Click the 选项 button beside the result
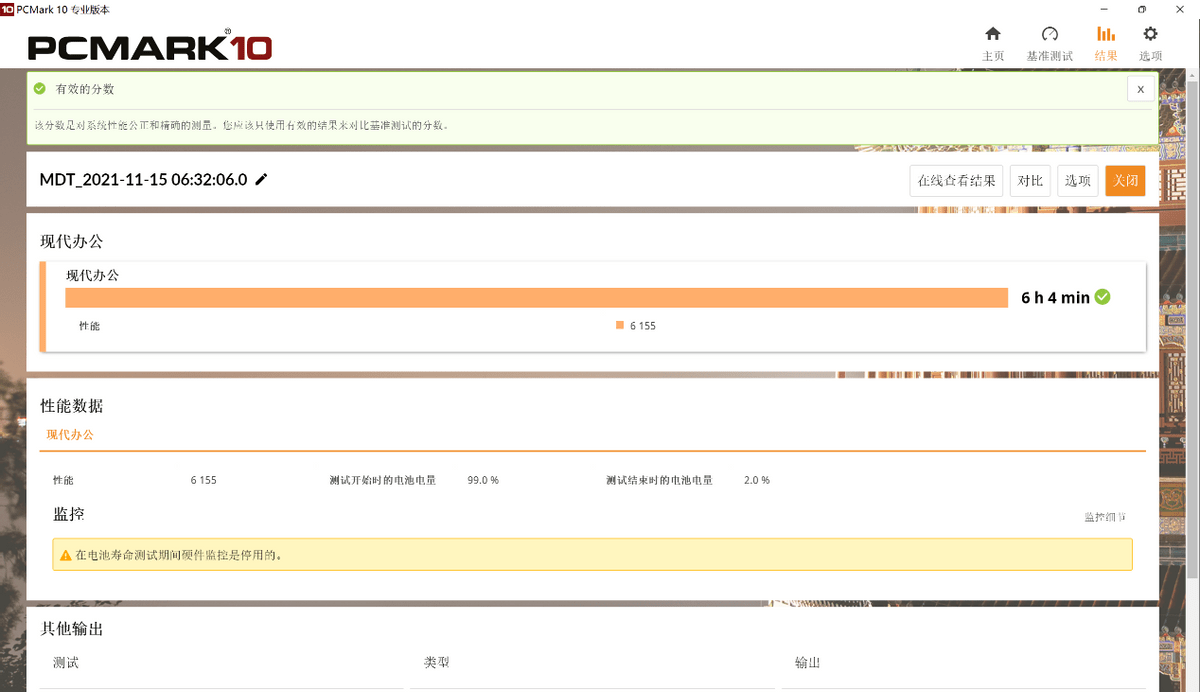Screen dimensions: 1200x692 coord(1077,180)
